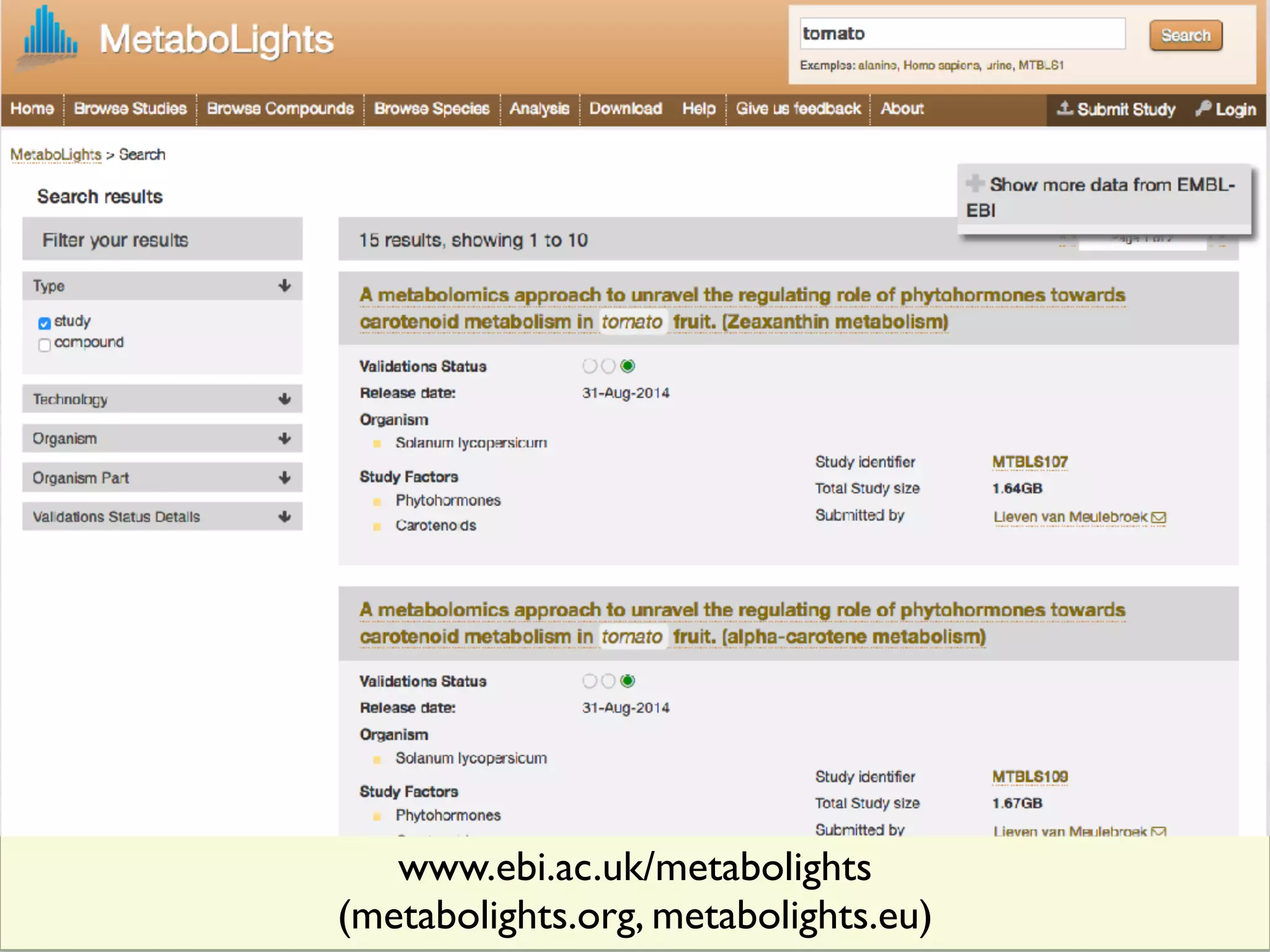Click the Submit Study upload icon

(1064, 108)
